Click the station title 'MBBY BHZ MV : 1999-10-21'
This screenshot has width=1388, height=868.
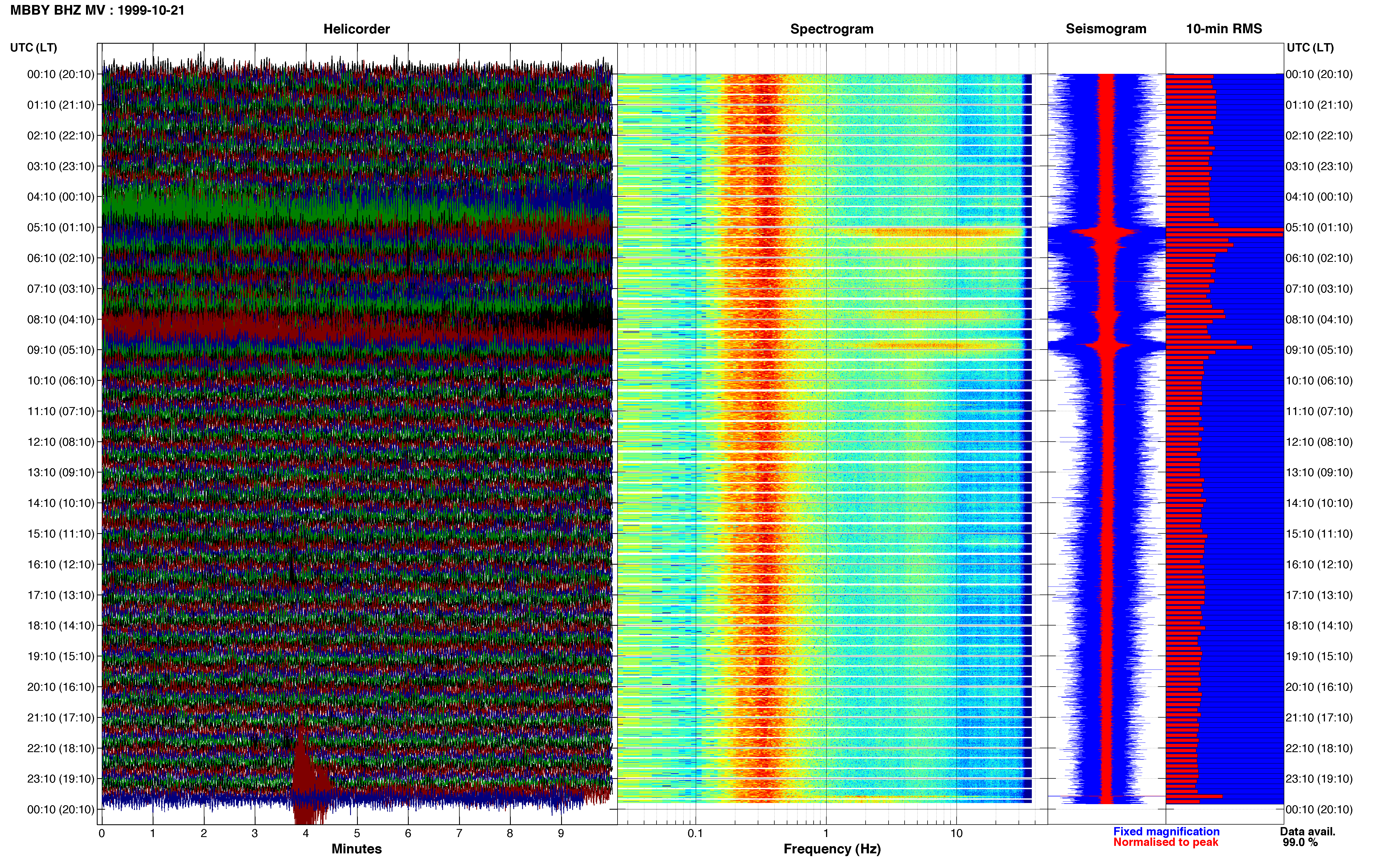[x=98, y=10]
